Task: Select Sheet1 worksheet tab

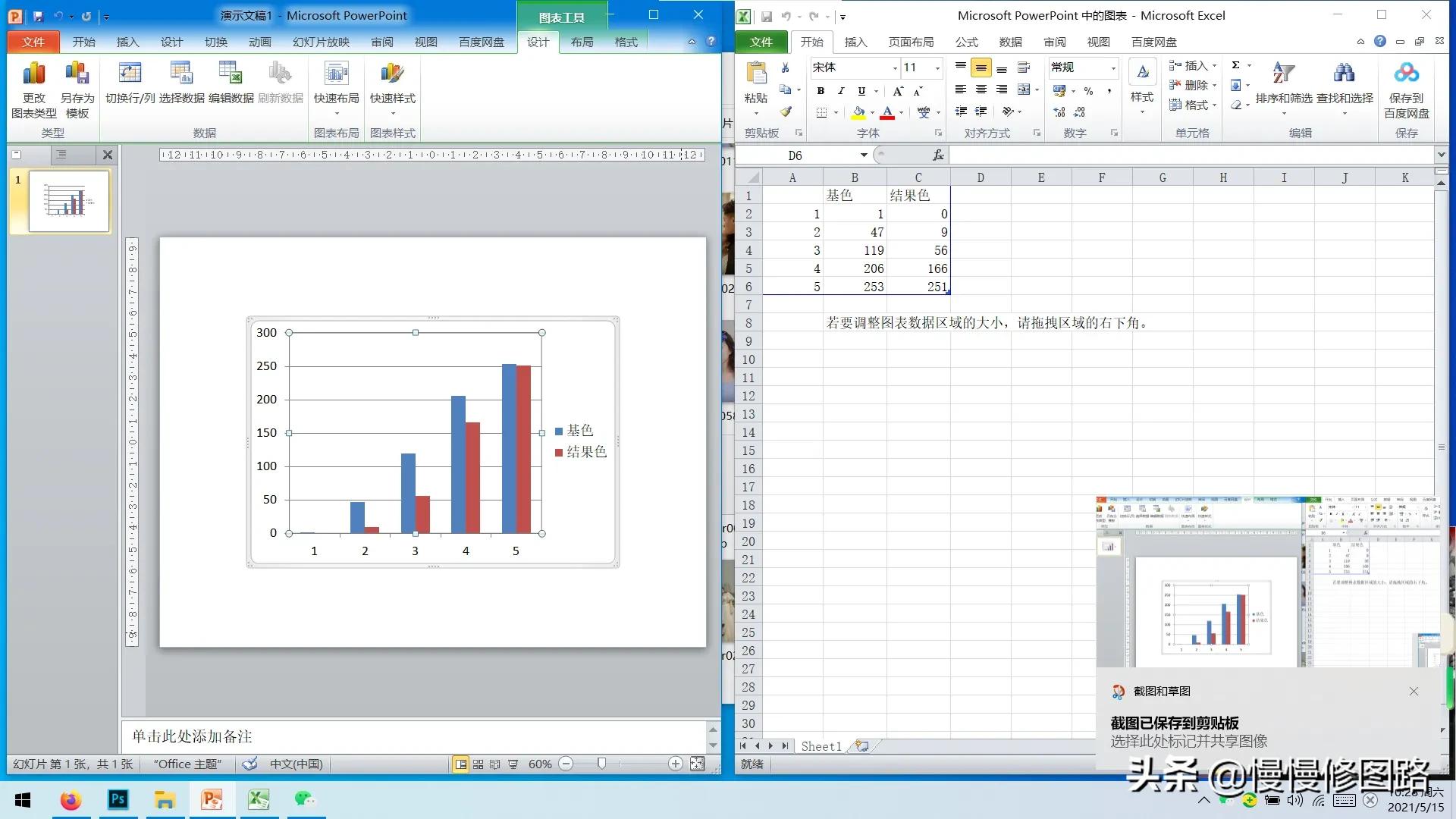Action: (x=821, y=746)
